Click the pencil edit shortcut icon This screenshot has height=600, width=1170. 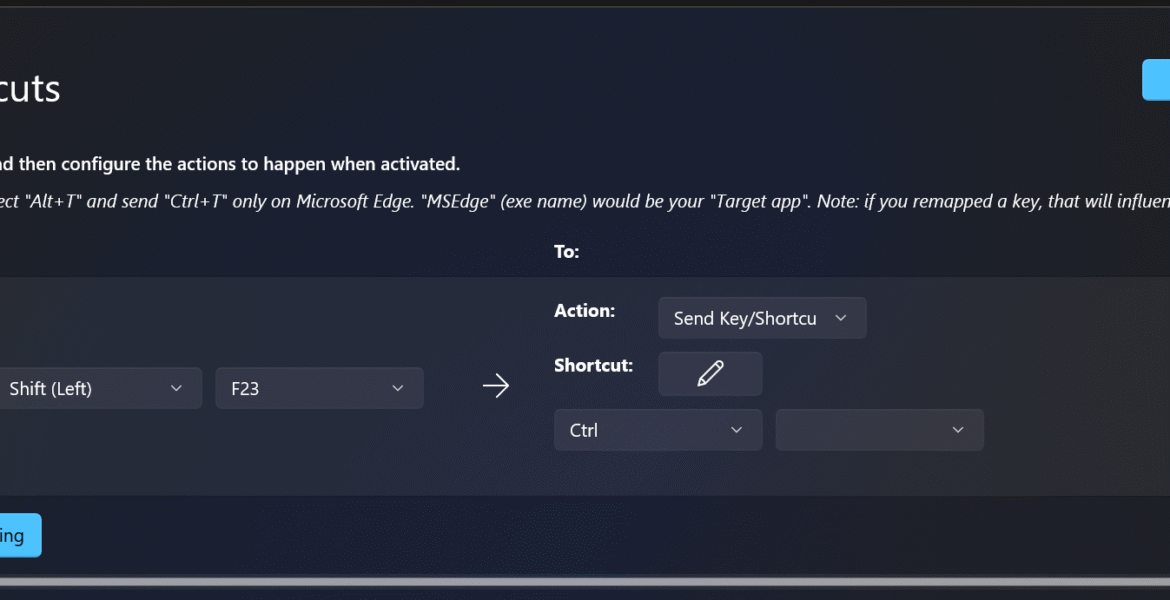[x=710, y=374]
